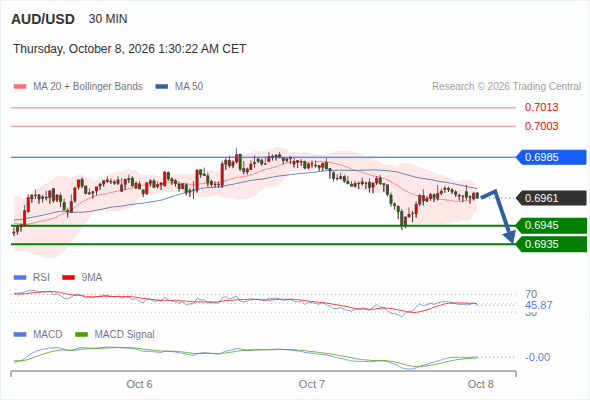Click the black 0.6961 current price tag
The width and height of the screenshot is (590, 400).
pos(551,198)
